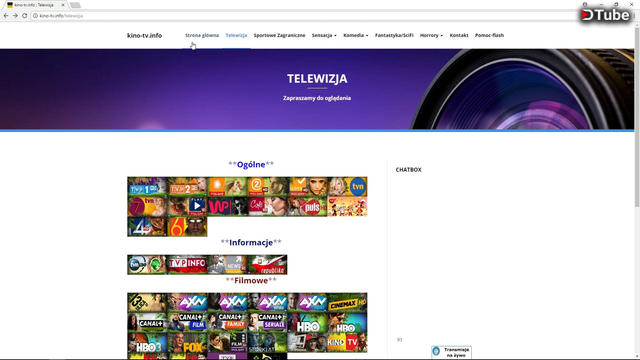Screen dimensions: 640x360
Task: Click the Transmisje na żywo button
Action: point(451,352)
